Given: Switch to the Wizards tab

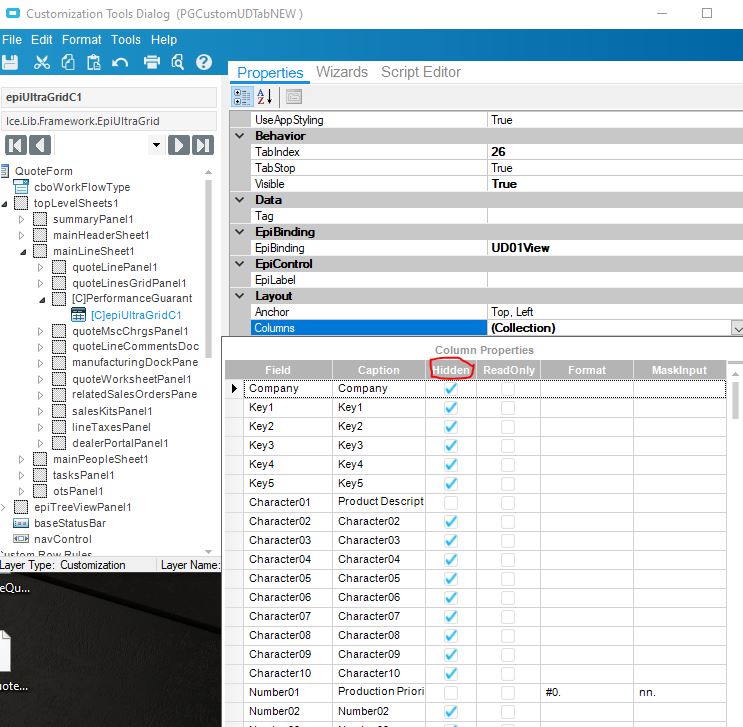Looking at the screenshot, I should pos(342,72).
